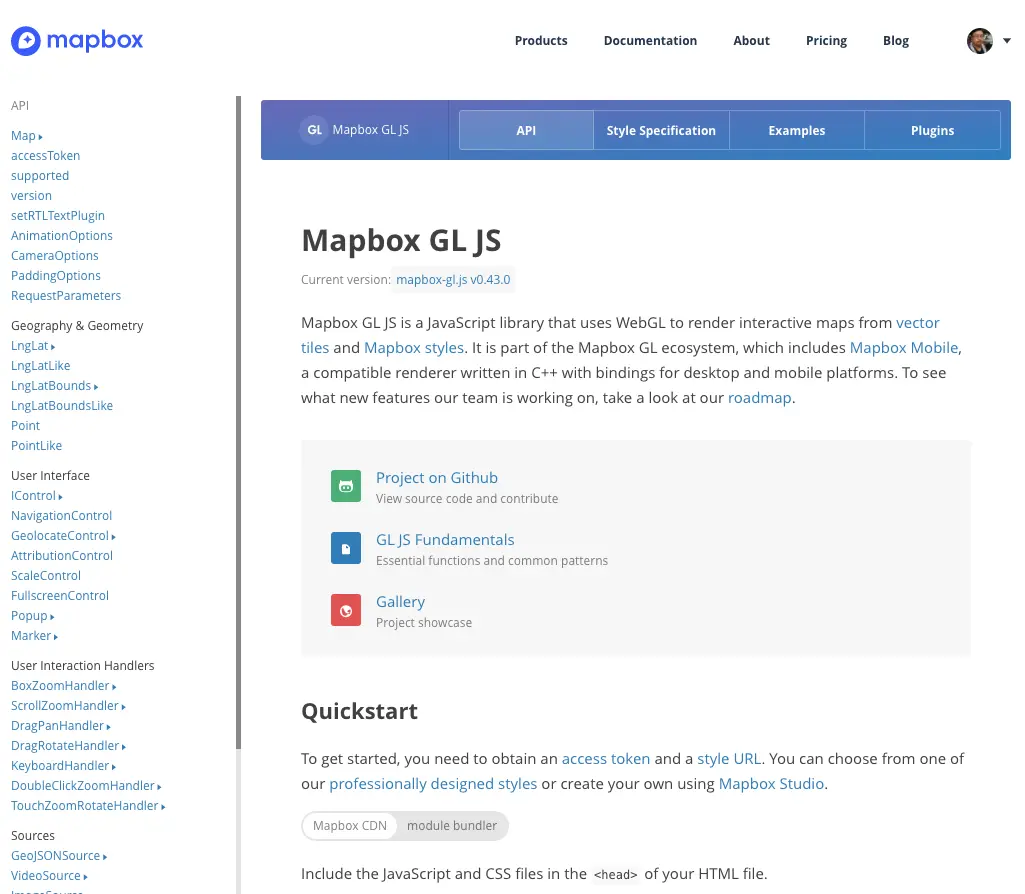Open the roadmap link

tap(760, 398)
